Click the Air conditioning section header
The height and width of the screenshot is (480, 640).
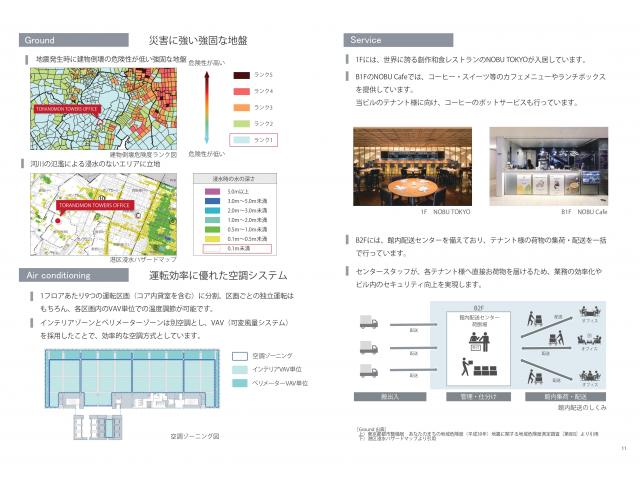pos(73,274)
